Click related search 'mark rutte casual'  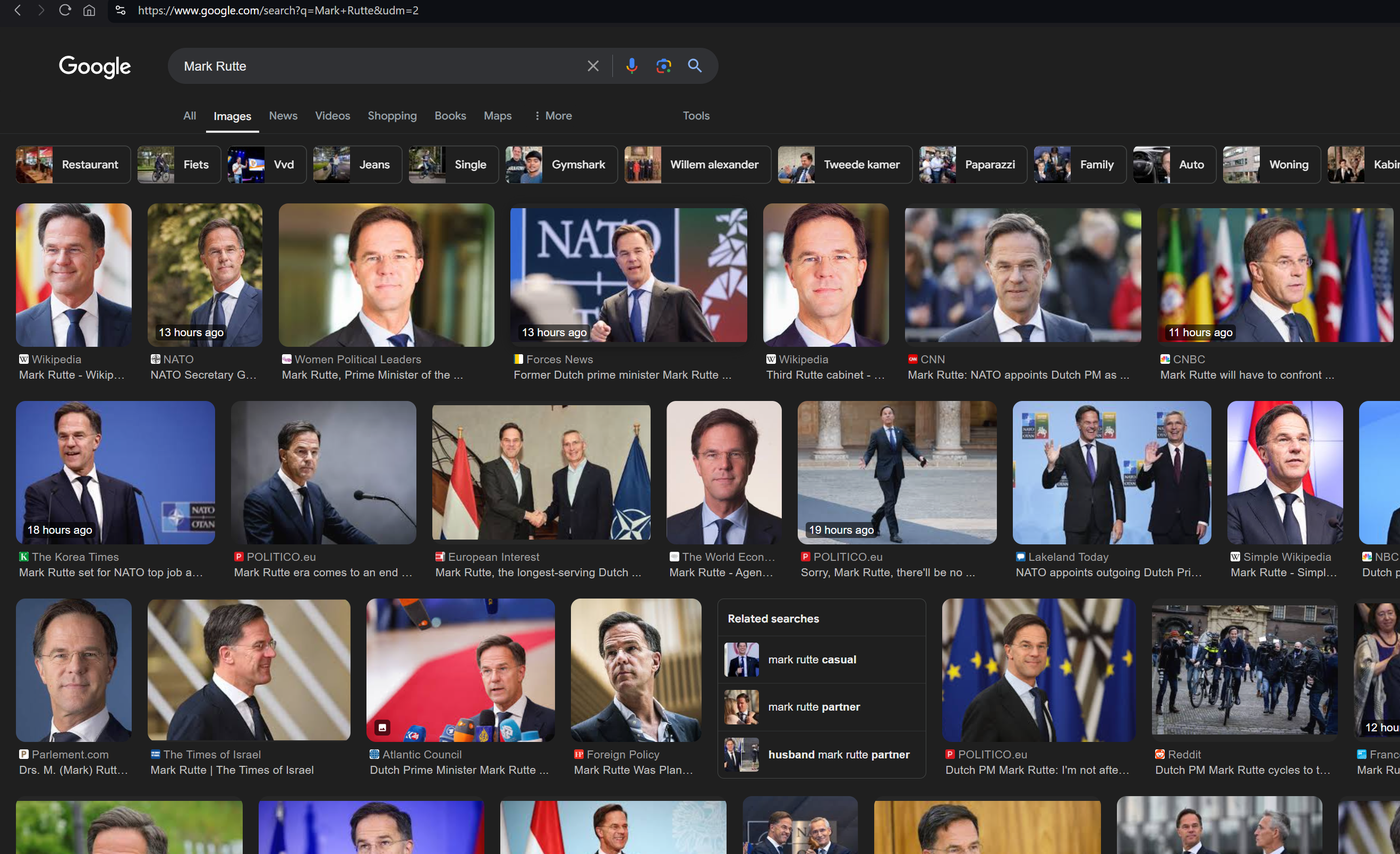click(x=822, y=660)
